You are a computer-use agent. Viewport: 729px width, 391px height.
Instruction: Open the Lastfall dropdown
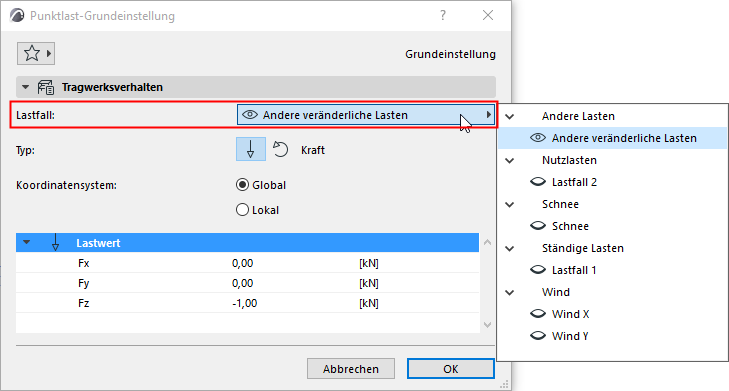(365, 115)
